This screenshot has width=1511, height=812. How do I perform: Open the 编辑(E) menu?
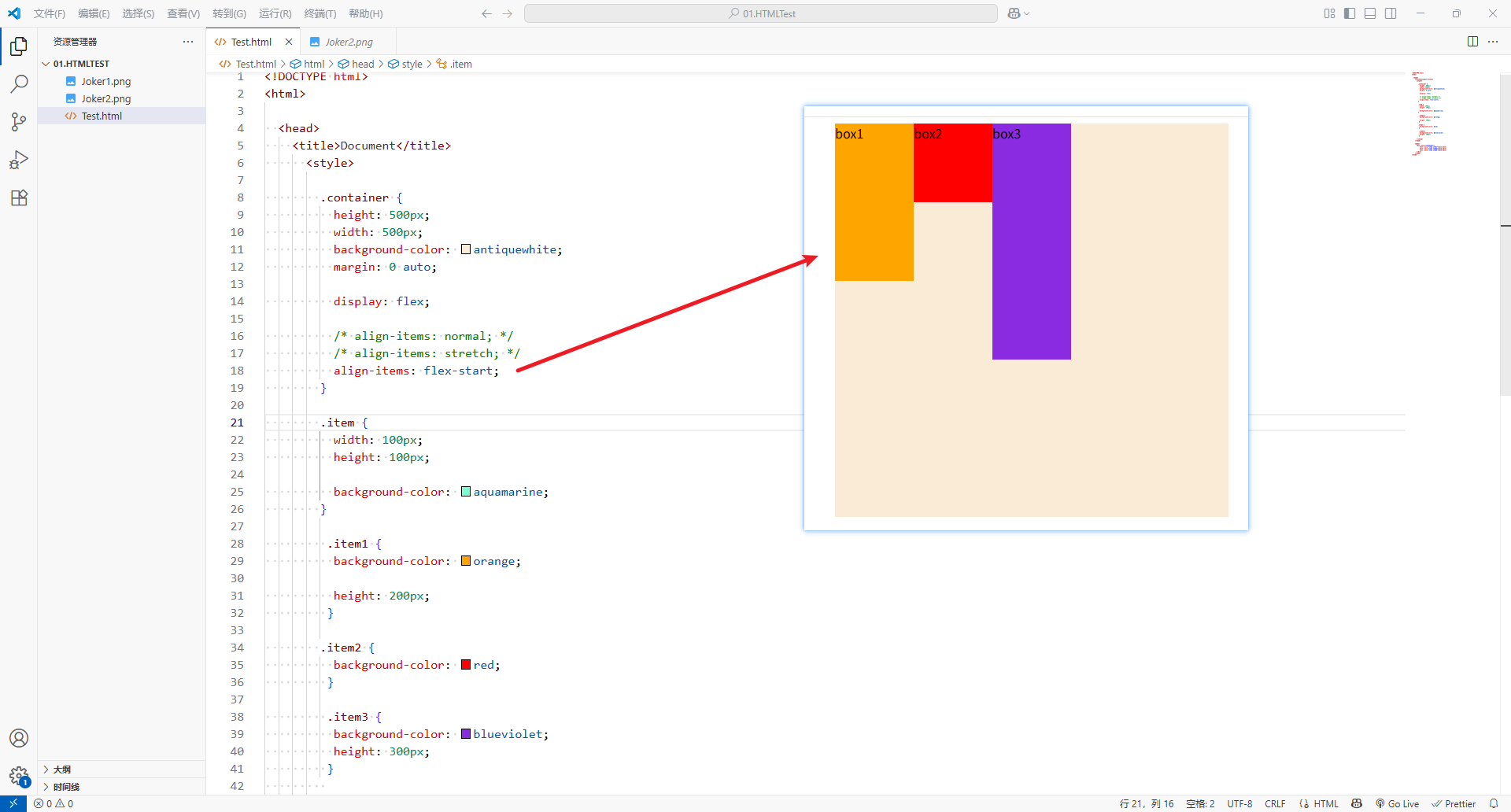pyautogui.click(x=94, y=13)
